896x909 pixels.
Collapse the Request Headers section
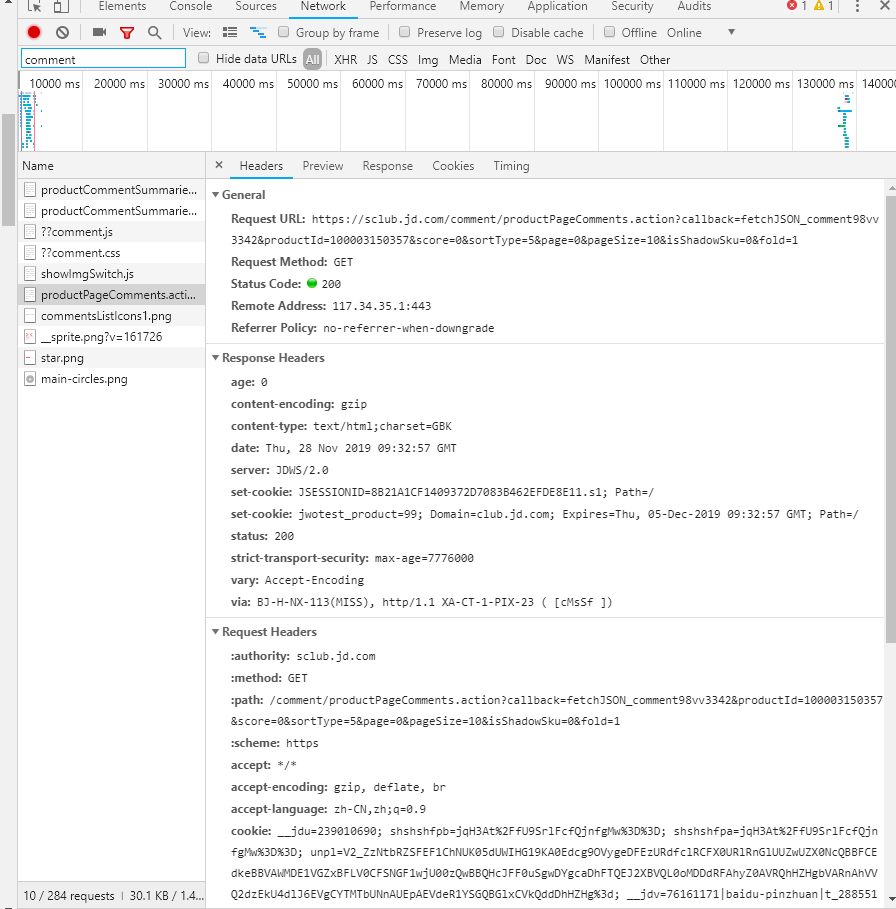[216, 631]
